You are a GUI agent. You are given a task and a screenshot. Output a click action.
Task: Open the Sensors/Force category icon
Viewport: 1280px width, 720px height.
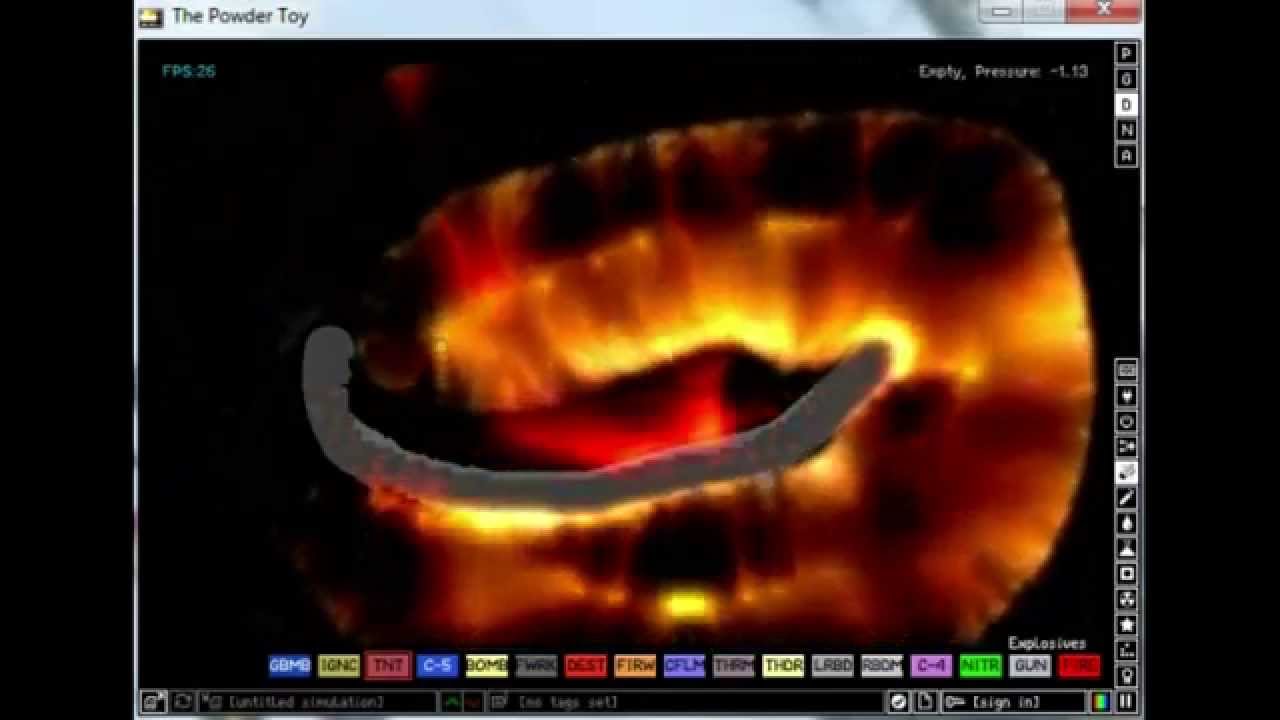click(1127, 447)
